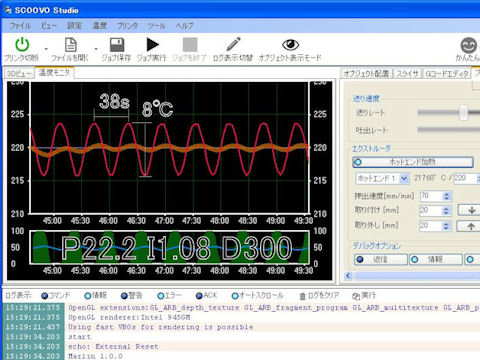Toggle log display with the pencil icon
This screenshot has width=480, height=360.
coord(233,44)
